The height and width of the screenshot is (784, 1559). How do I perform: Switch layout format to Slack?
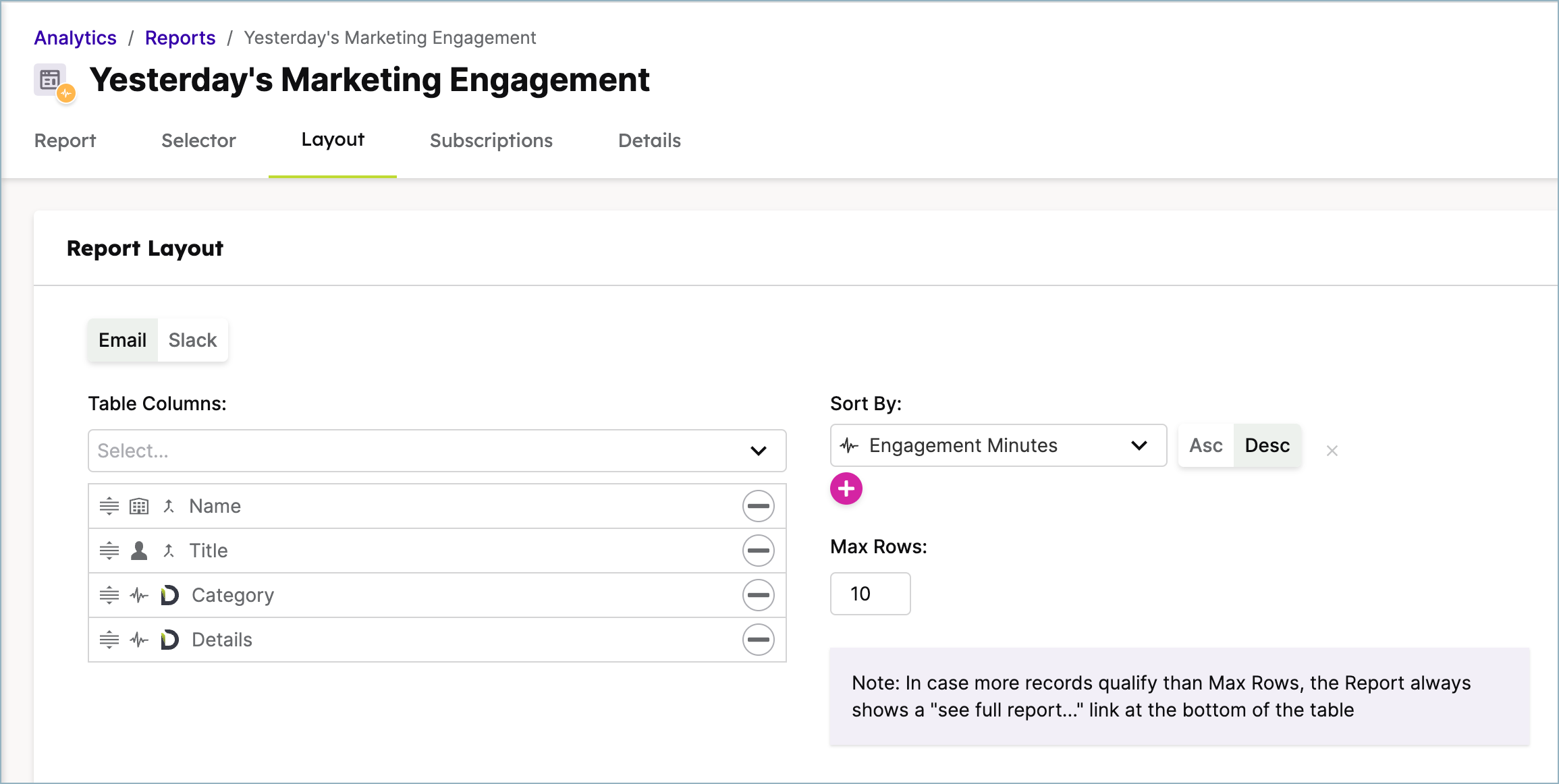(x=192, y=340)
